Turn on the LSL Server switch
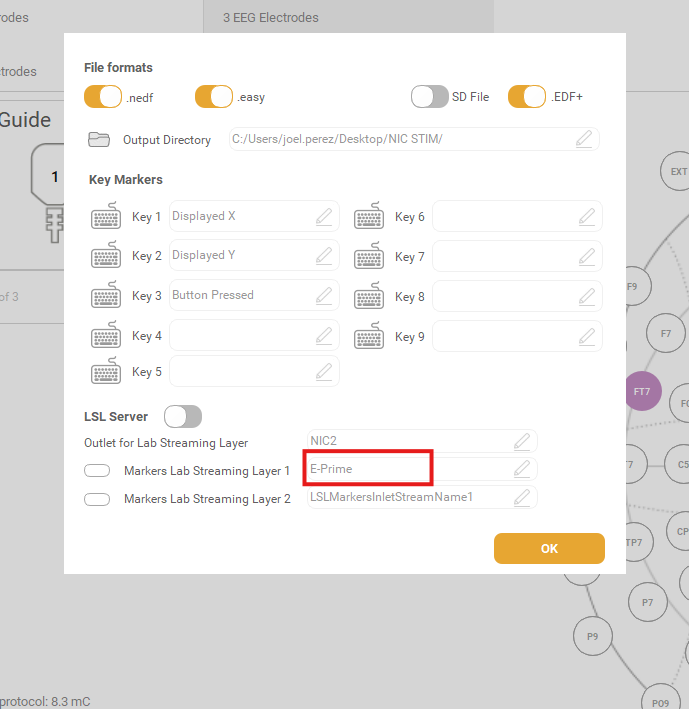This screenshot has height=709, width=689. [x=183, y=416]
